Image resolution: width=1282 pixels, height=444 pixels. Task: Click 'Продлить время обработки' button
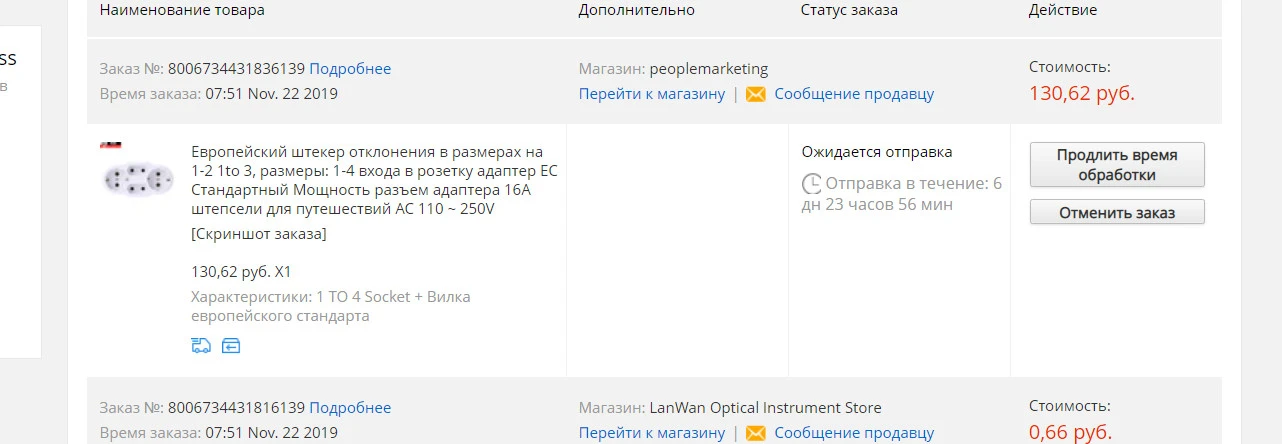click(1117, 165)
